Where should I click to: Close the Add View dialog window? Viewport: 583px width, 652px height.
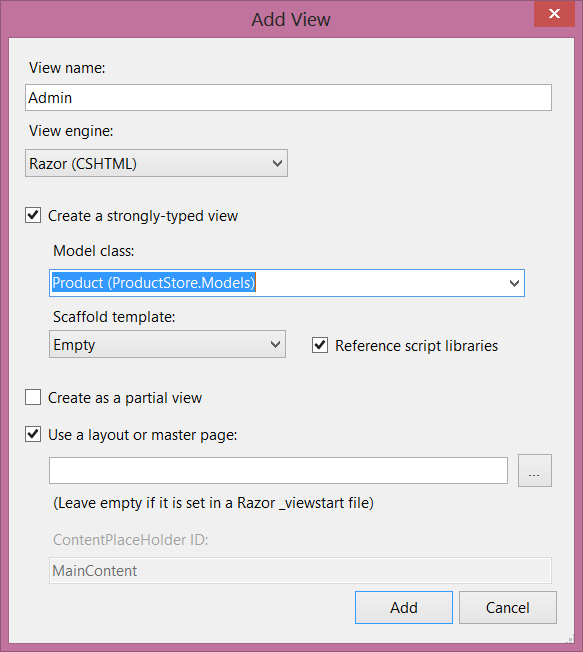[x=554, y=14]
